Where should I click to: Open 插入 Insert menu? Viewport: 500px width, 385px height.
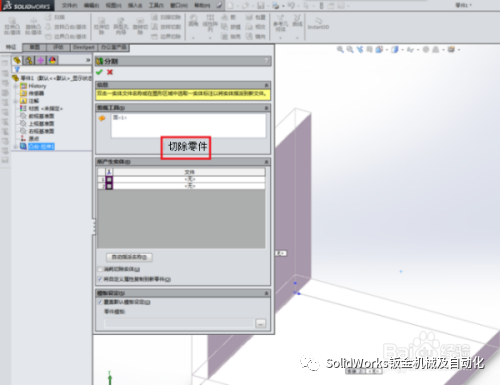pyautogui.click(x=135, y=6)
